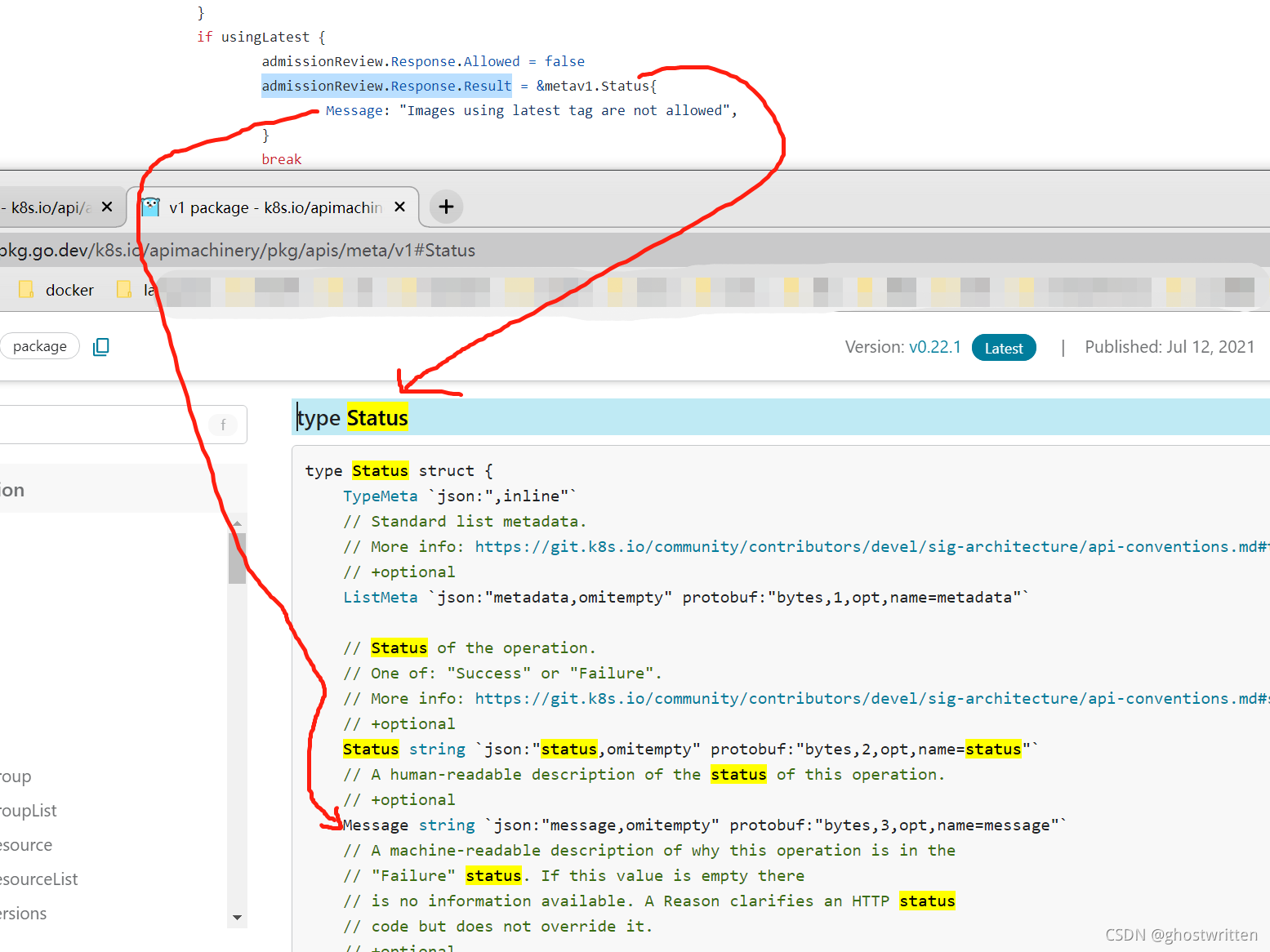
Task: Switch to the k8s.io/api tab
Action: coord(61,207)
